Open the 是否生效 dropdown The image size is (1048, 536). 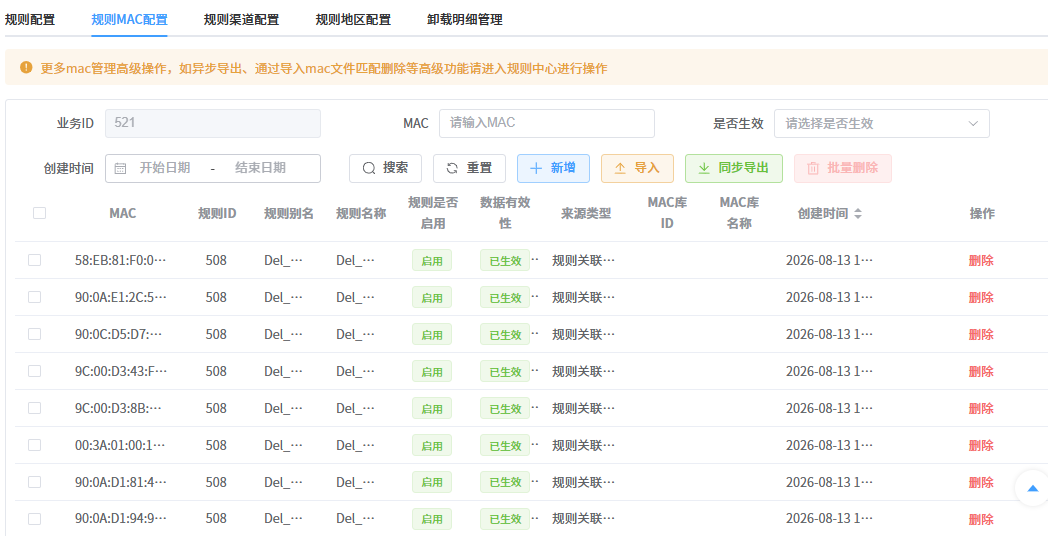click(x=882, y=124)
